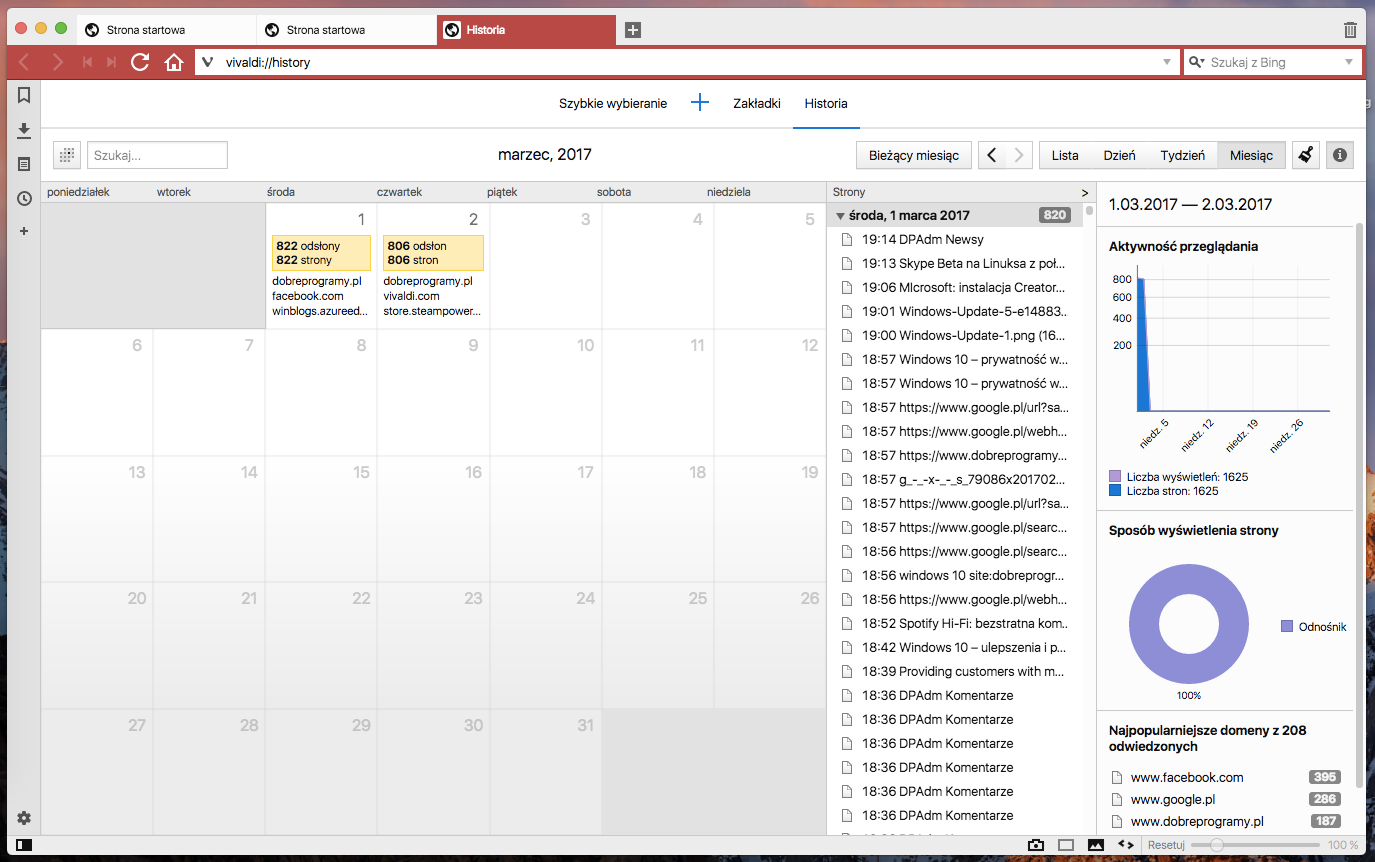Go to the previous month
The height and width of the screenshot is (862, 1375).
click(x=991, y=155)
